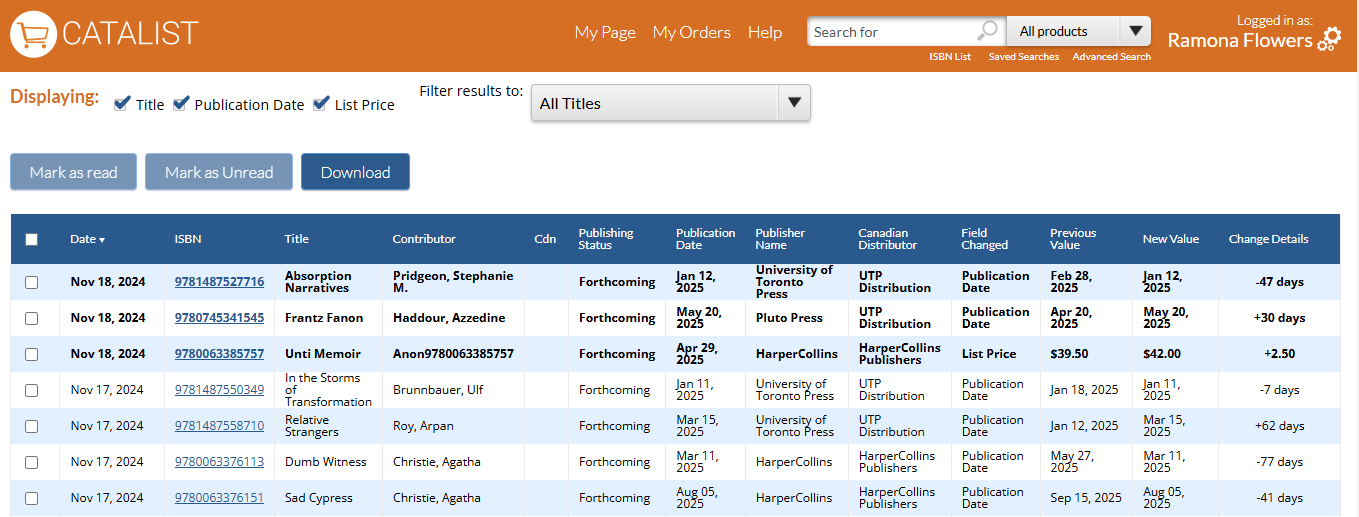Sort by the Date column header
Image resolution: width=1359 pixels, height=517 pixels.
coord(87,239)
